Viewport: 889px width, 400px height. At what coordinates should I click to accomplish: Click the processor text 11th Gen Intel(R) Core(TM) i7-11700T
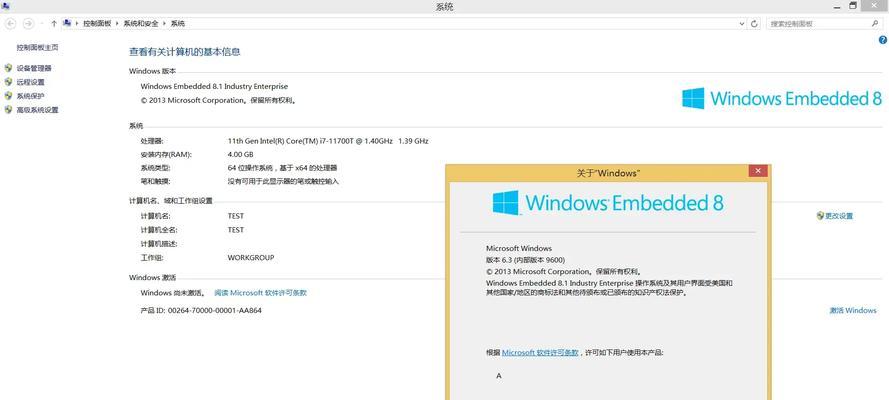click(290, 141)
